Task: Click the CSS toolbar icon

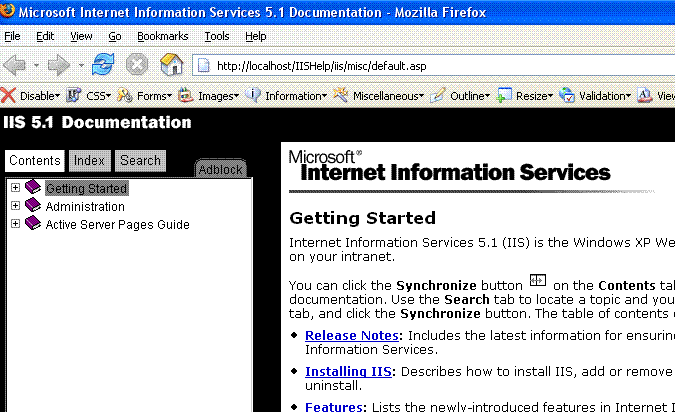Action: coord(74,95)
